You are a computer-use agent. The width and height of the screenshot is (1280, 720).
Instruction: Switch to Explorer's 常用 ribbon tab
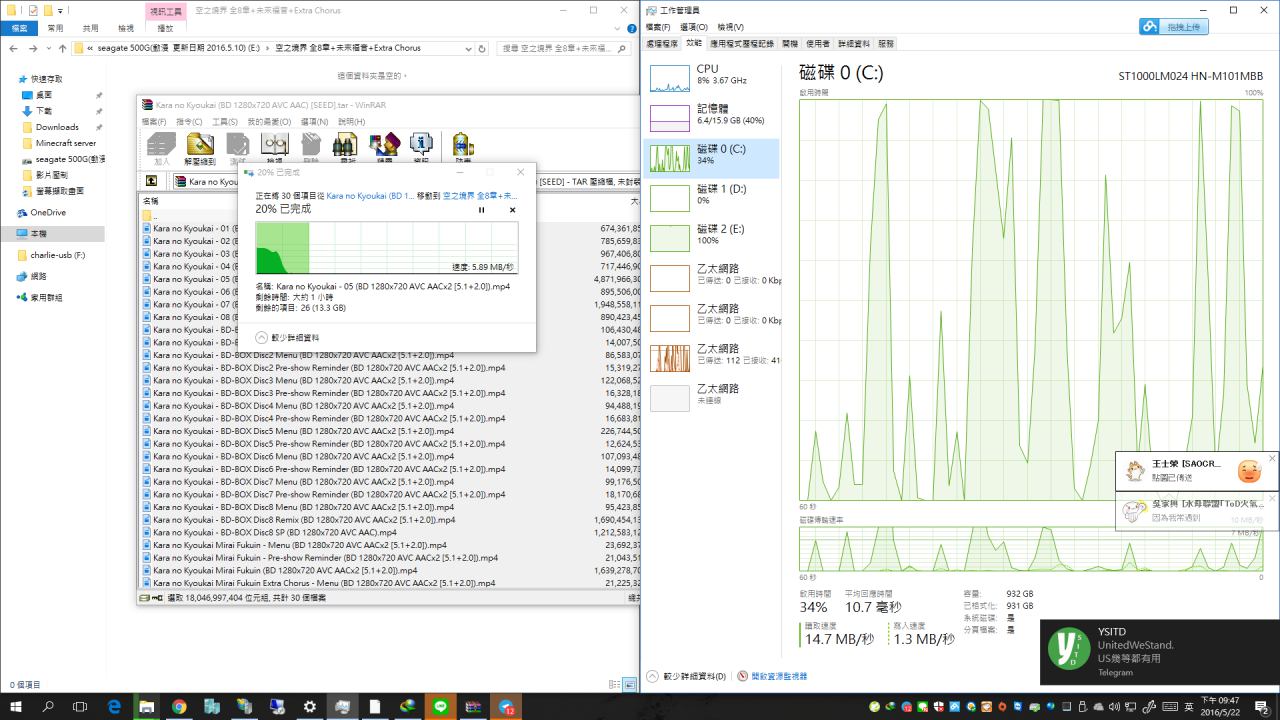55,29
